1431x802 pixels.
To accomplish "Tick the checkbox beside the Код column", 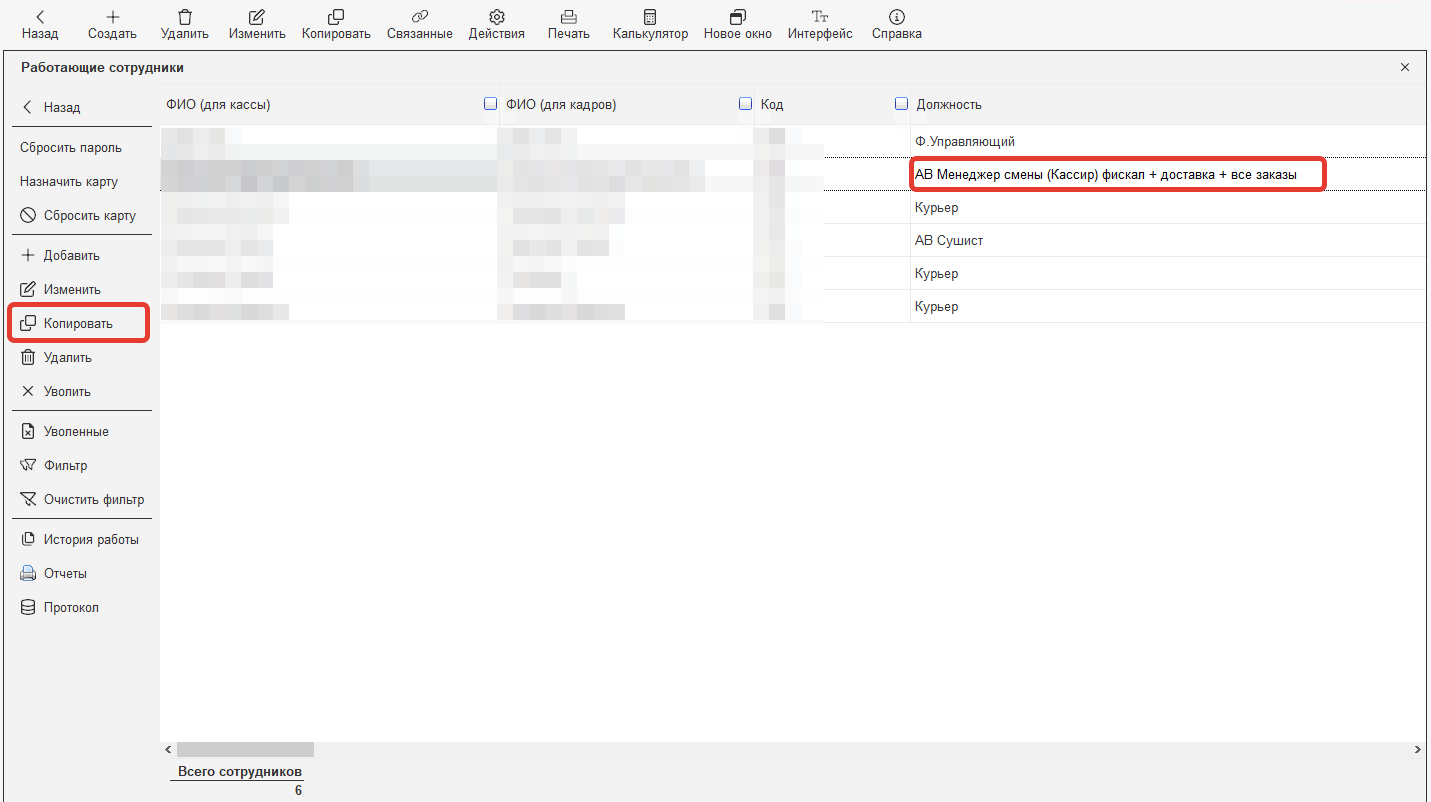I will tap(745, 103).
